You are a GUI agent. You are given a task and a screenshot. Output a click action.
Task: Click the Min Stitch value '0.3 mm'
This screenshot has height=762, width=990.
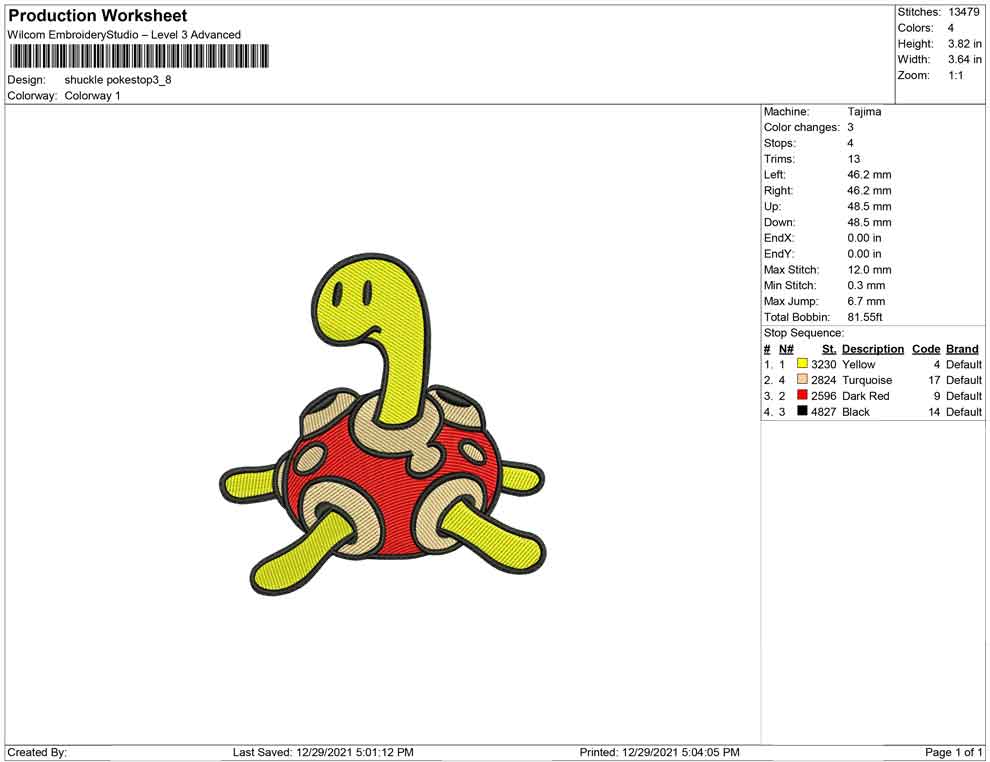866,285
